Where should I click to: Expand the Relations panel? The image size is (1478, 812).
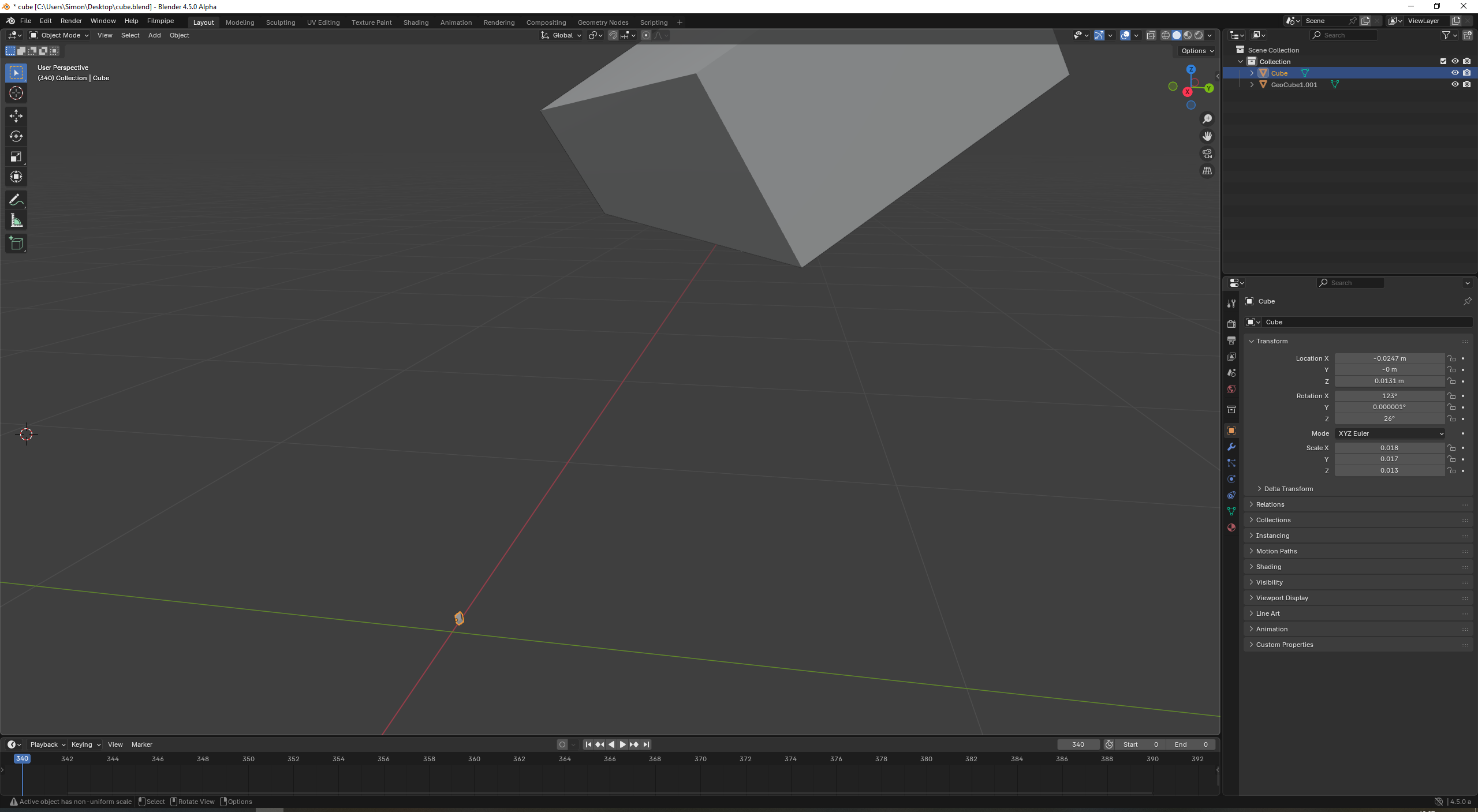coord(1270,504)
